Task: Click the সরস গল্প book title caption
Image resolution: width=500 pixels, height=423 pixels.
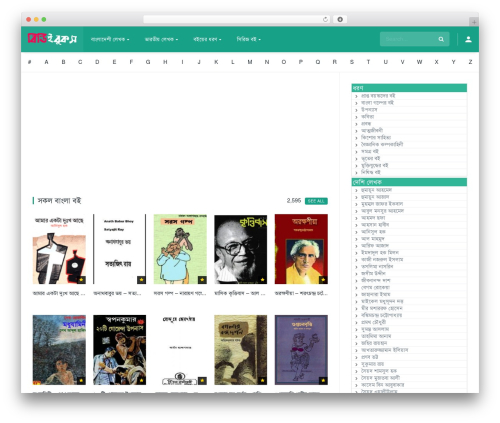Action: click(180, 293)
